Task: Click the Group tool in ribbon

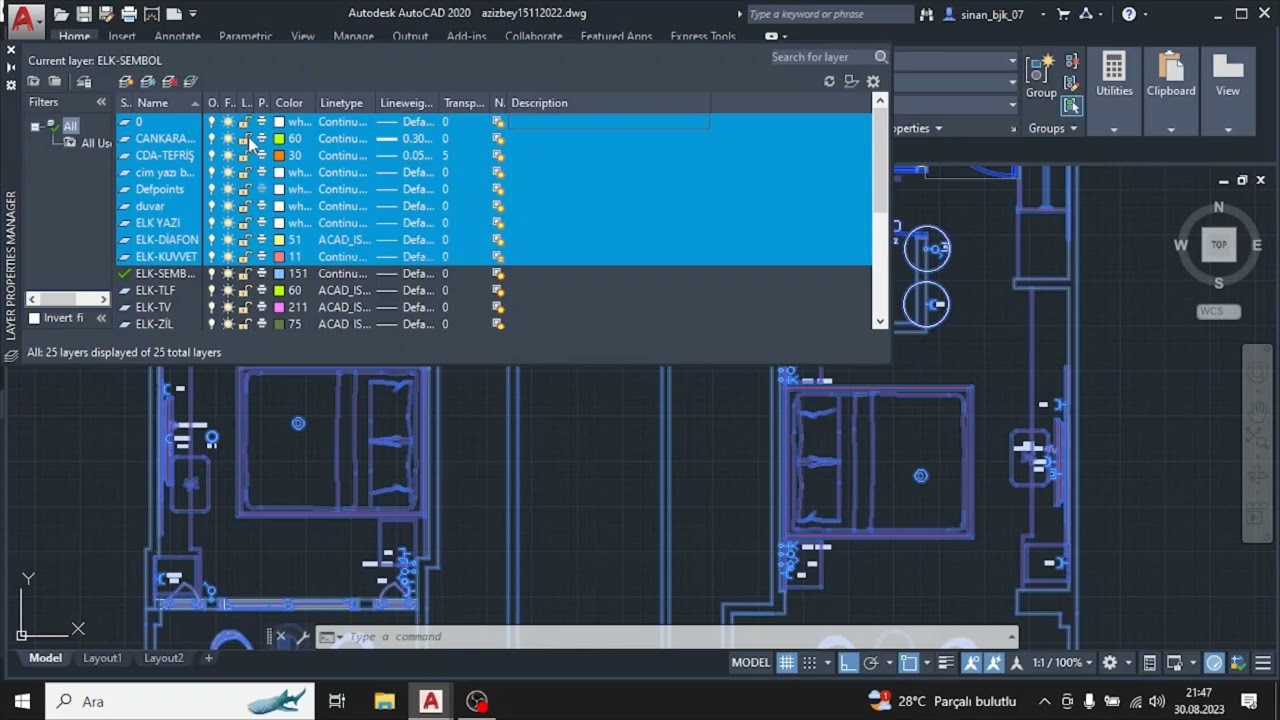Action: (x=1041, y=77)
